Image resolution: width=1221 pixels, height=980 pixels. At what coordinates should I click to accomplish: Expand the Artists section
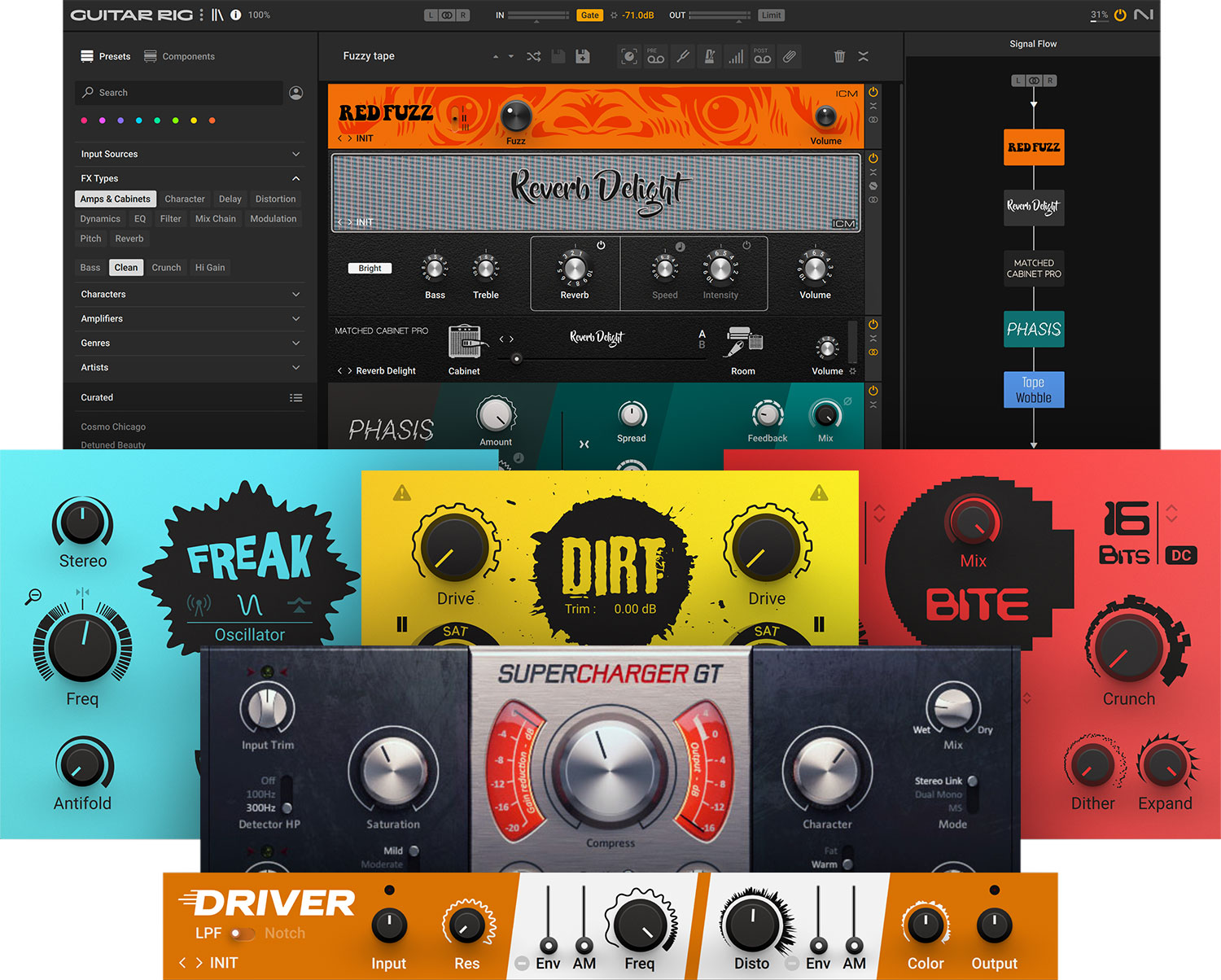coord(296,367)
